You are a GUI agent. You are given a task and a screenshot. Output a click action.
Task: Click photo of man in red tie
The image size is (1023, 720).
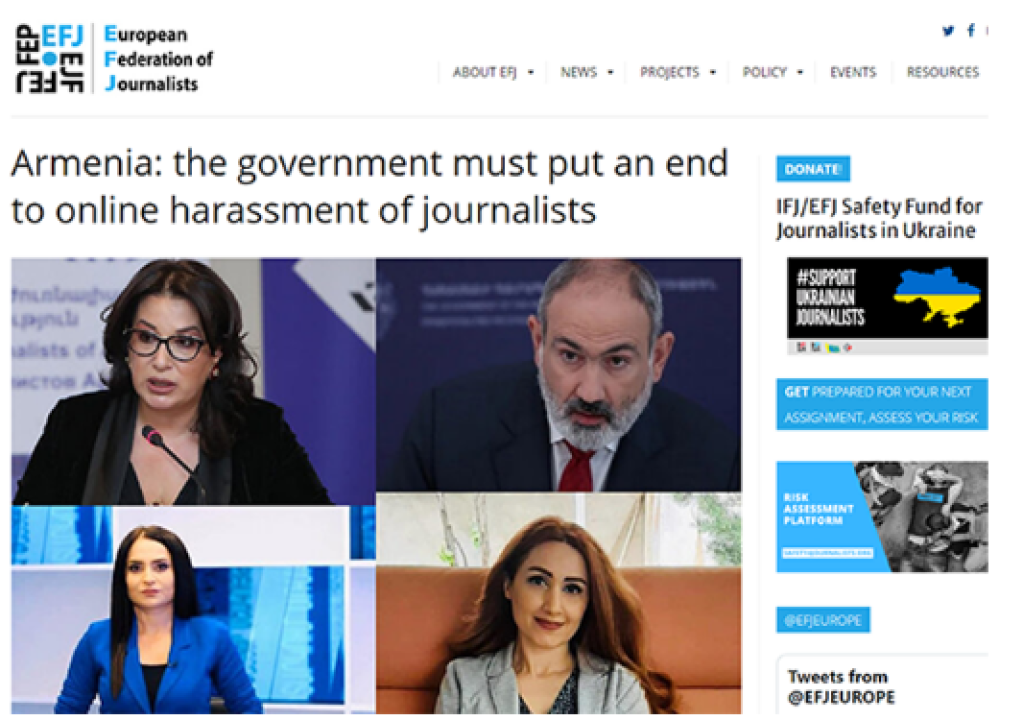(558, 374)
